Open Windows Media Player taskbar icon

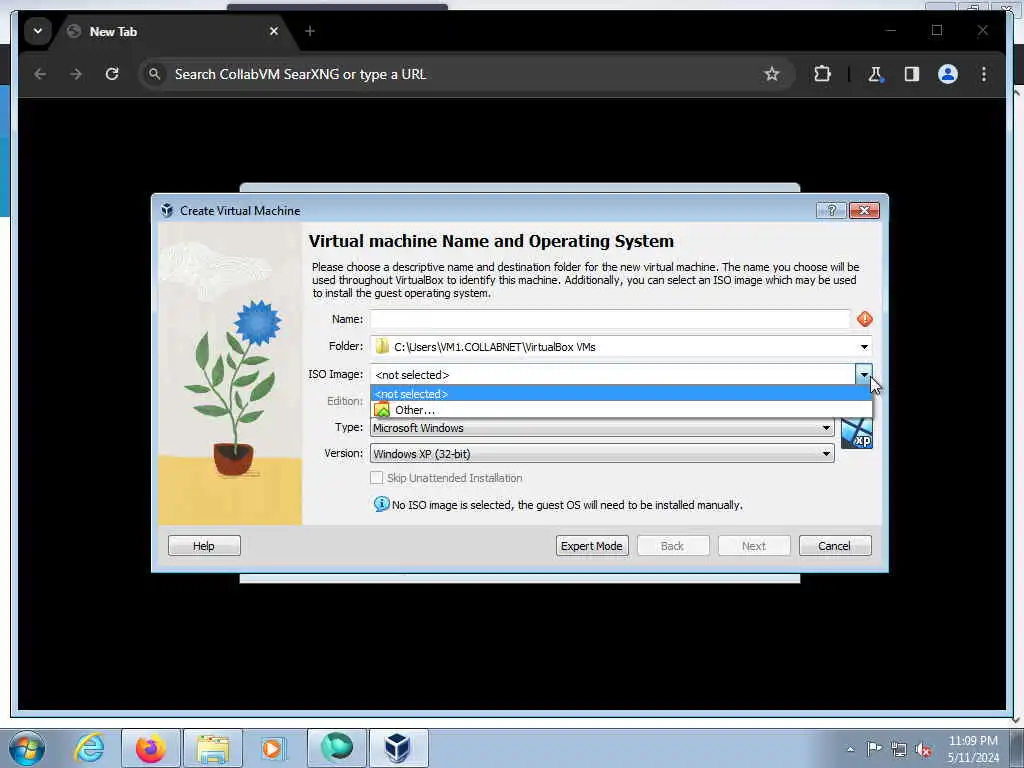pyautogui.click(x=273, y=748)
